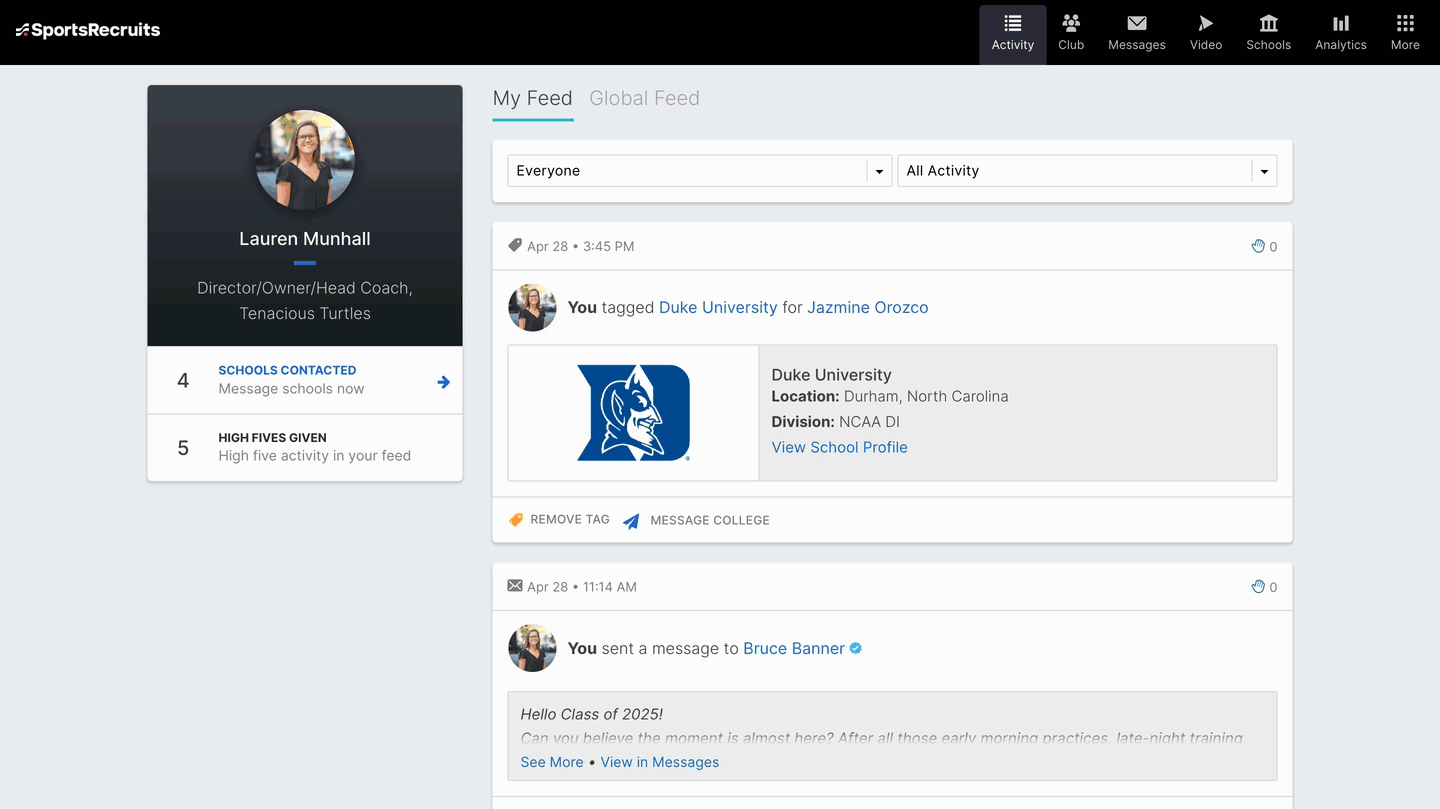The width and height of the screenshot is (1440, 809).
Task: Open Jazmine Orozco's profile link
Action: tap(868, 308)
